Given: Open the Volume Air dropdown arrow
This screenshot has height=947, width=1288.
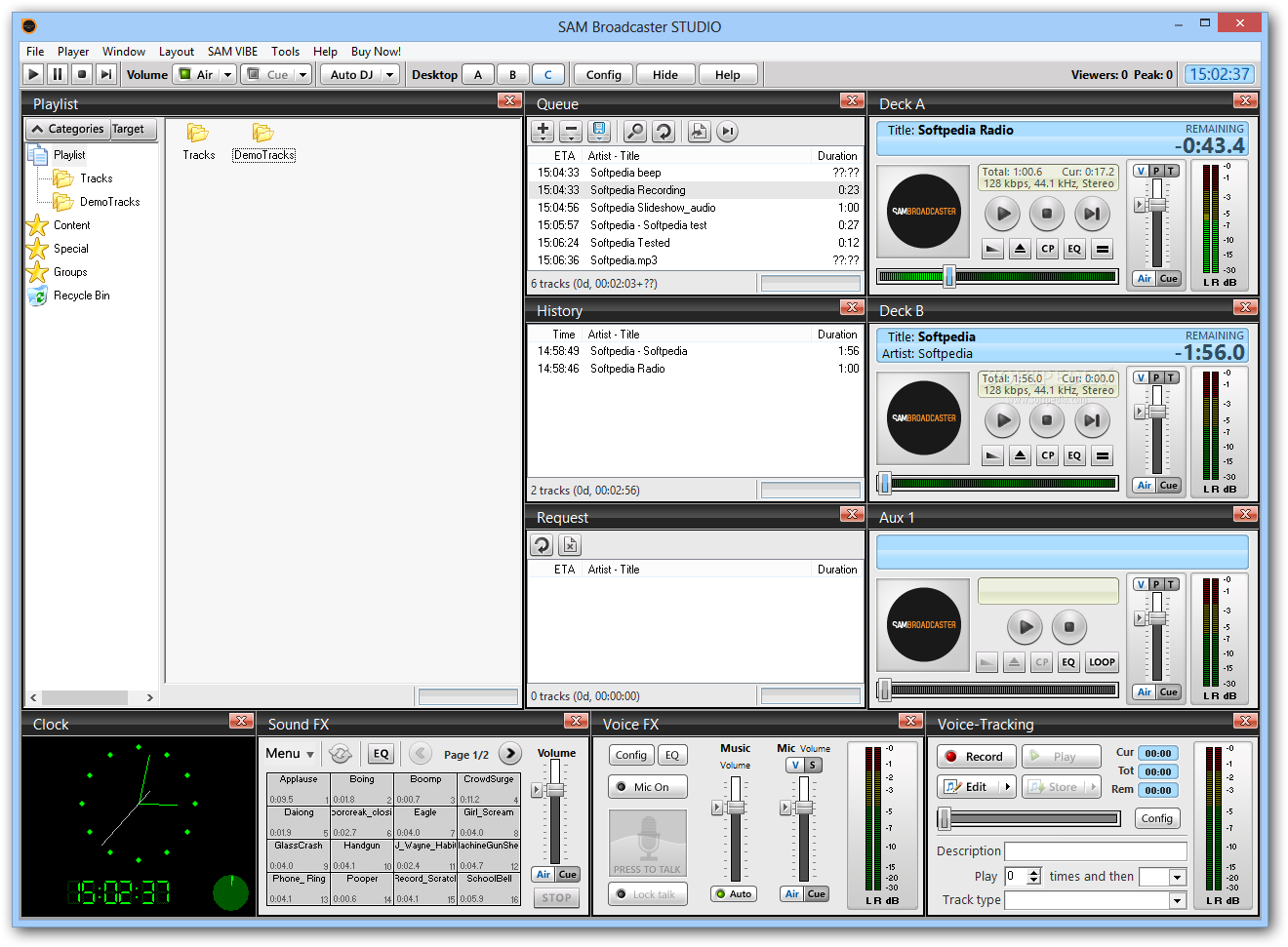Looking at the screenshot, I should pyautogui.click(x=228, y=74).
